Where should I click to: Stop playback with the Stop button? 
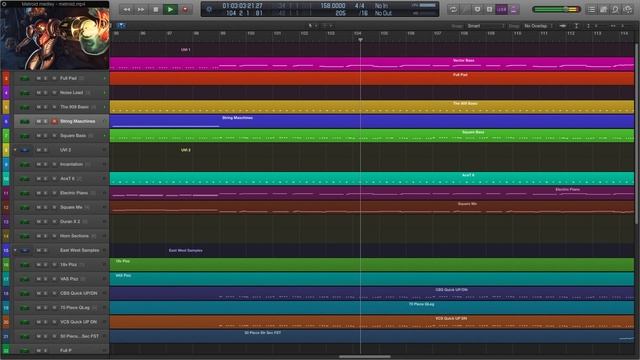coord(156,9)
